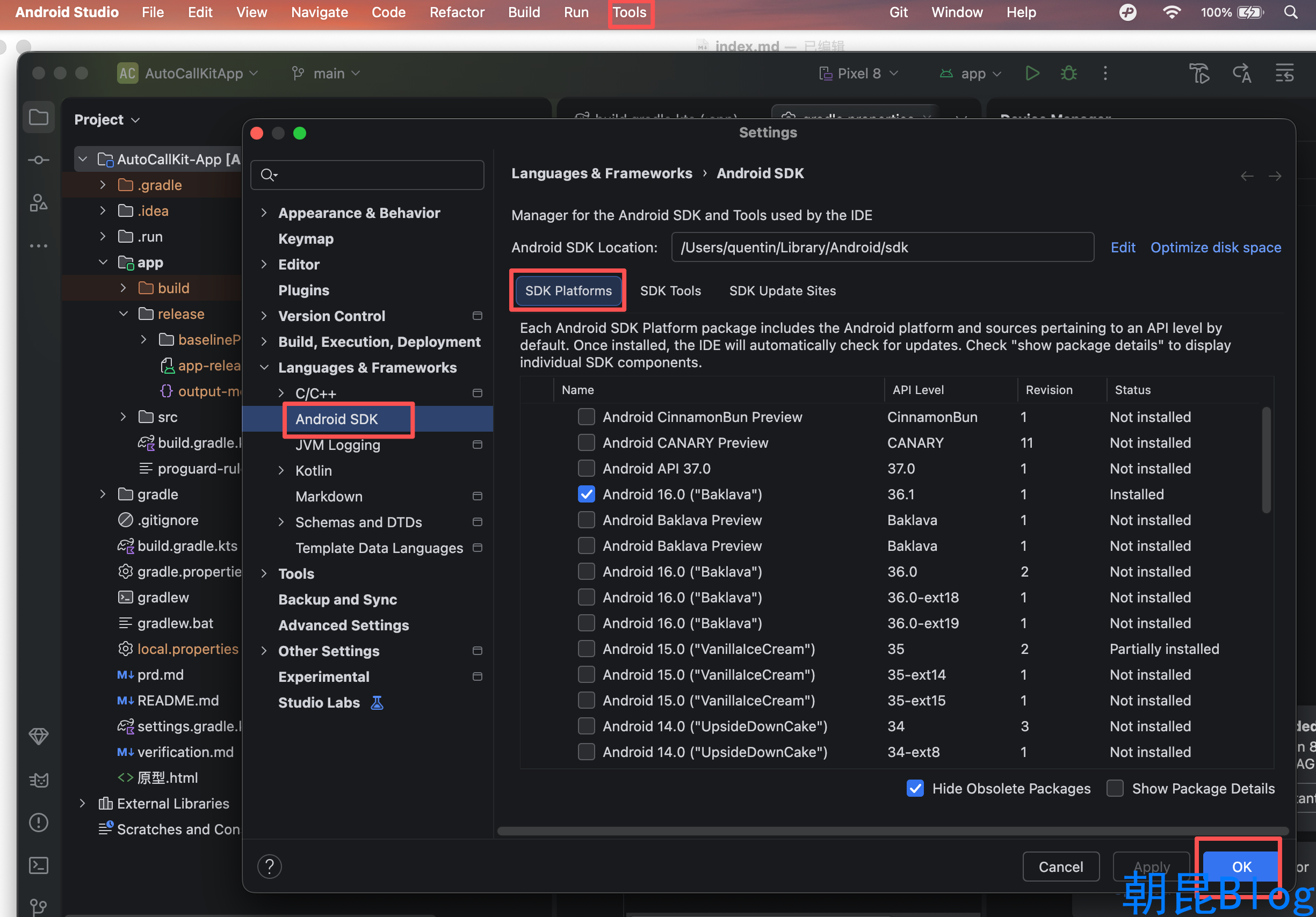The height and width of the screenshot is (917, 1316).
Task: Check Android CinnamonBun Preview checkbox
Action: 586,417
